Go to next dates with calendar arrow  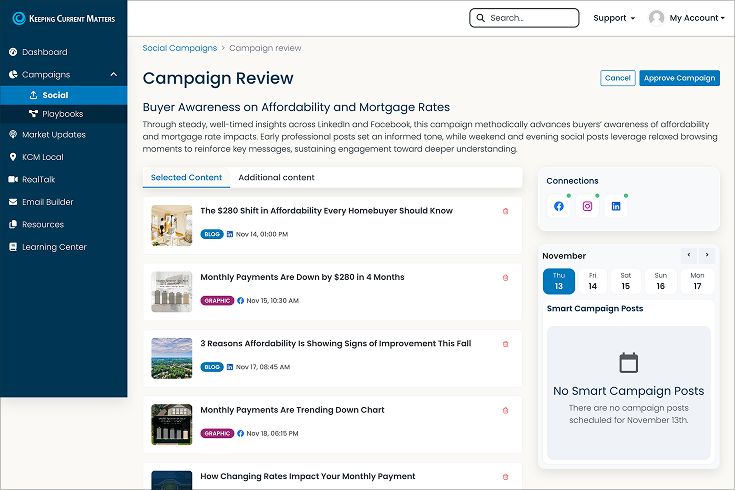tap(707, 255)
